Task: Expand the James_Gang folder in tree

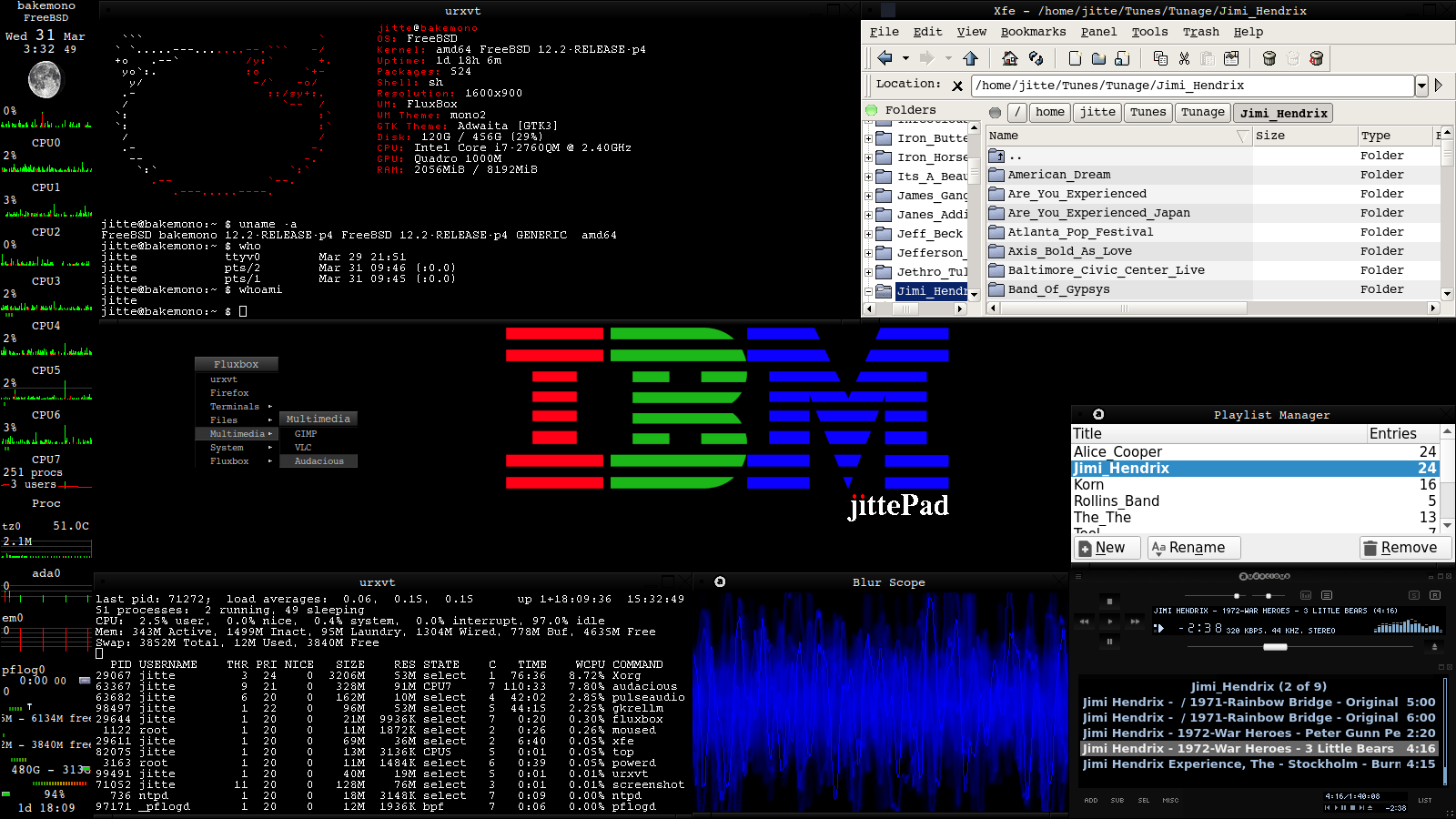Action: tap(868, 196)
